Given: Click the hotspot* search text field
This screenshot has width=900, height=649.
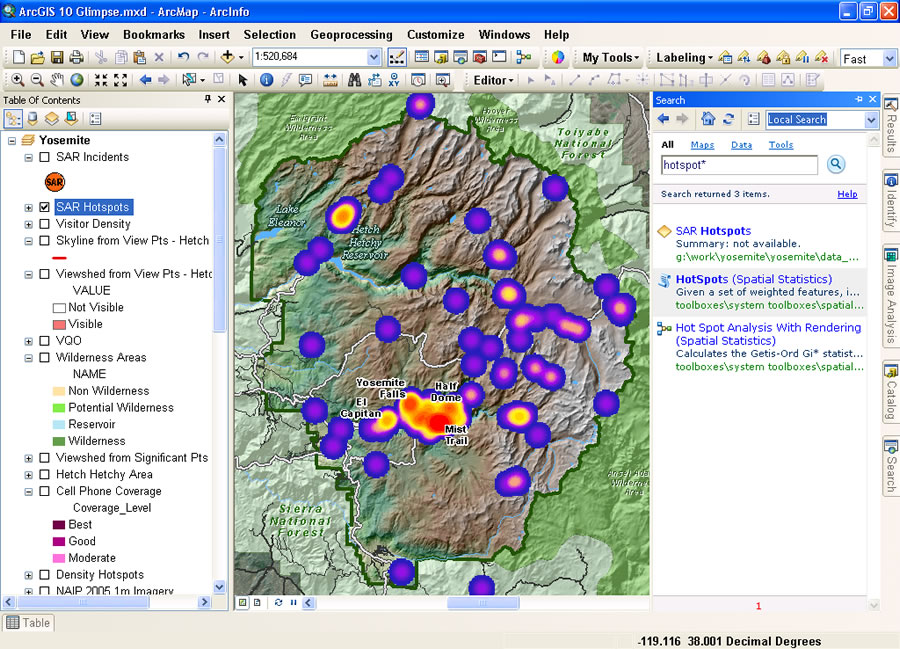Looking at the screenshot, I should [739, 165].
